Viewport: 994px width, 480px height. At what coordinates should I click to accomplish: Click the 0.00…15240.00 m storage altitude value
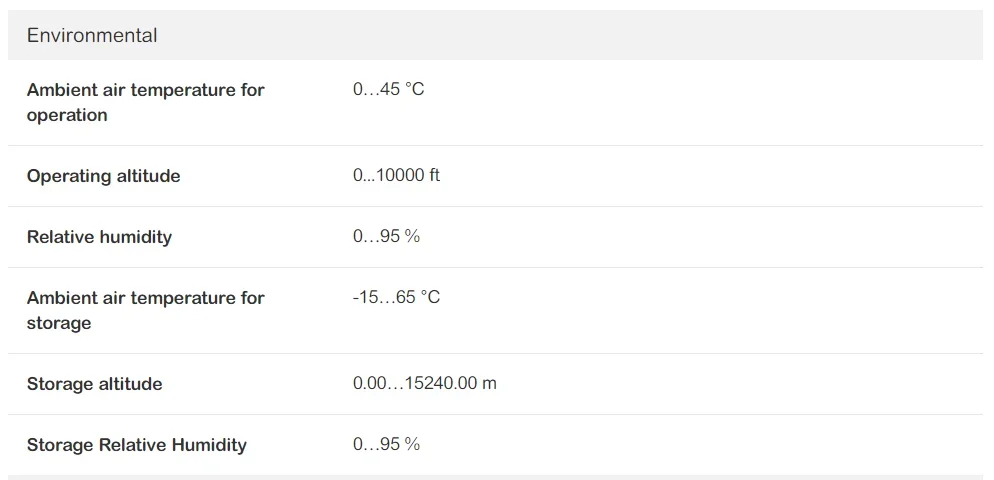(x=425, y=384)
